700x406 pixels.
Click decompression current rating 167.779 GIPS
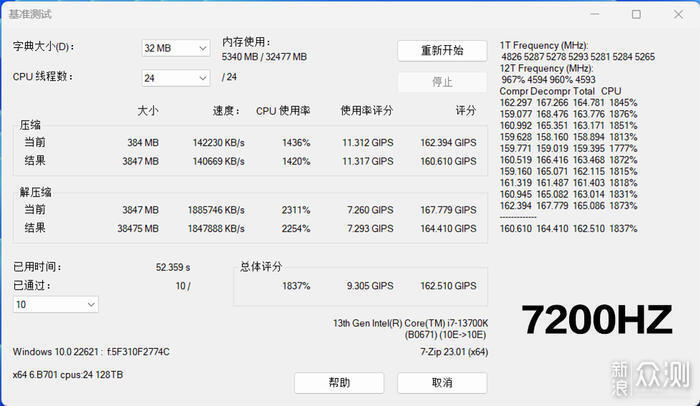click(448, 210)
